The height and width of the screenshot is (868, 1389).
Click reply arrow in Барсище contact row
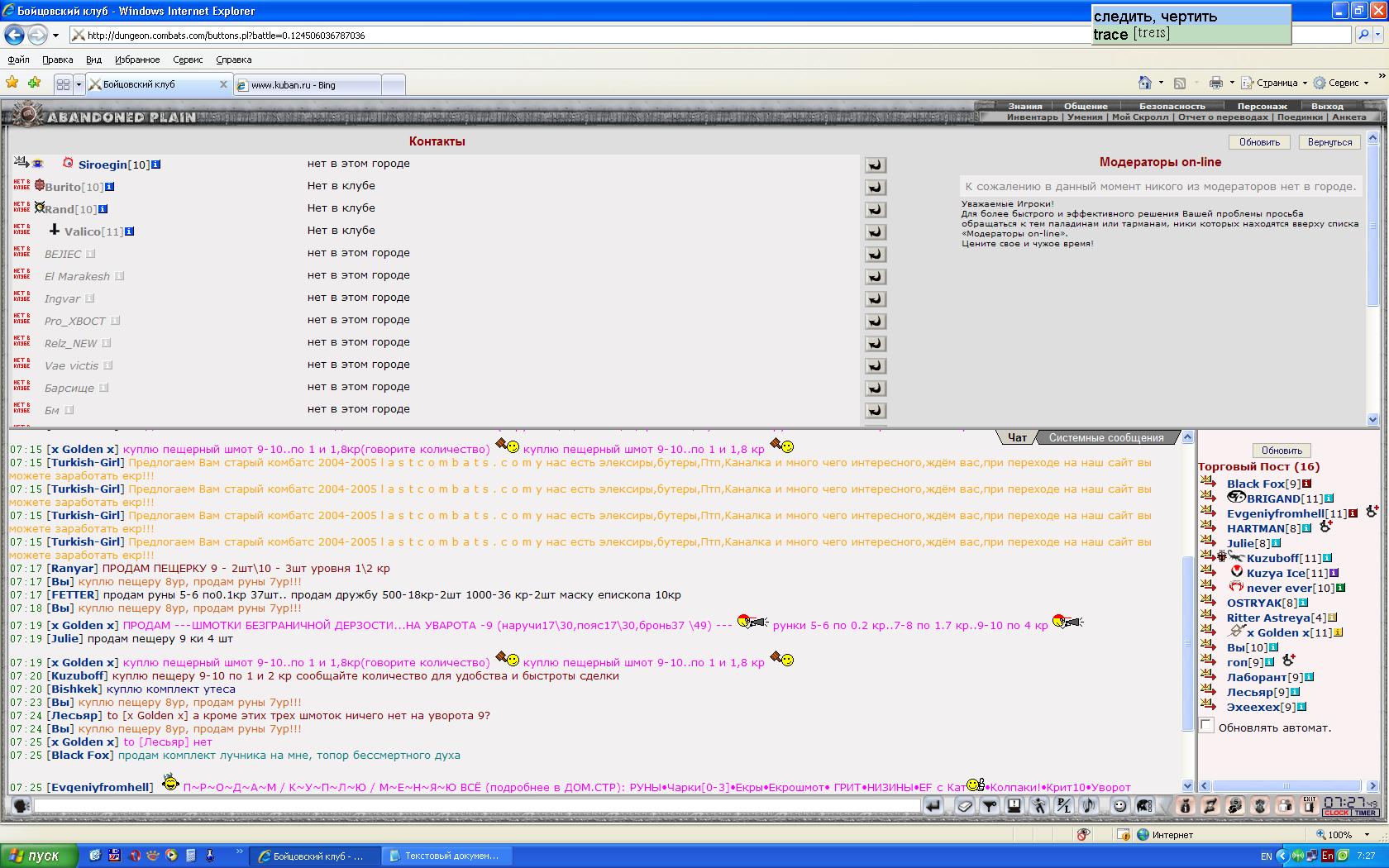(x=875, y=388)
